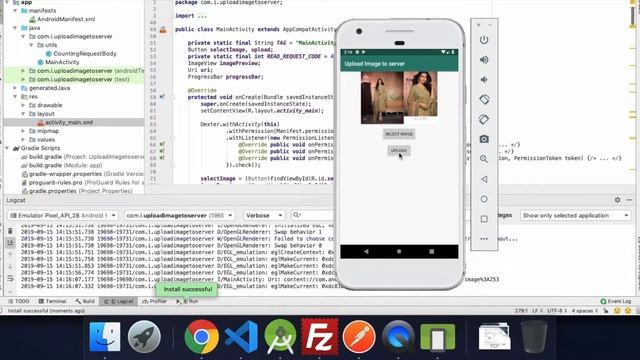The width and height of the screenshot is (640, 360).
Task: Expand the drawable folder
Action: pos(23,105)
